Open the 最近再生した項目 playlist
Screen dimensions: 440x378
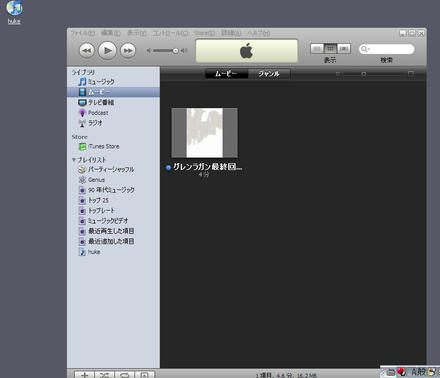106,231
